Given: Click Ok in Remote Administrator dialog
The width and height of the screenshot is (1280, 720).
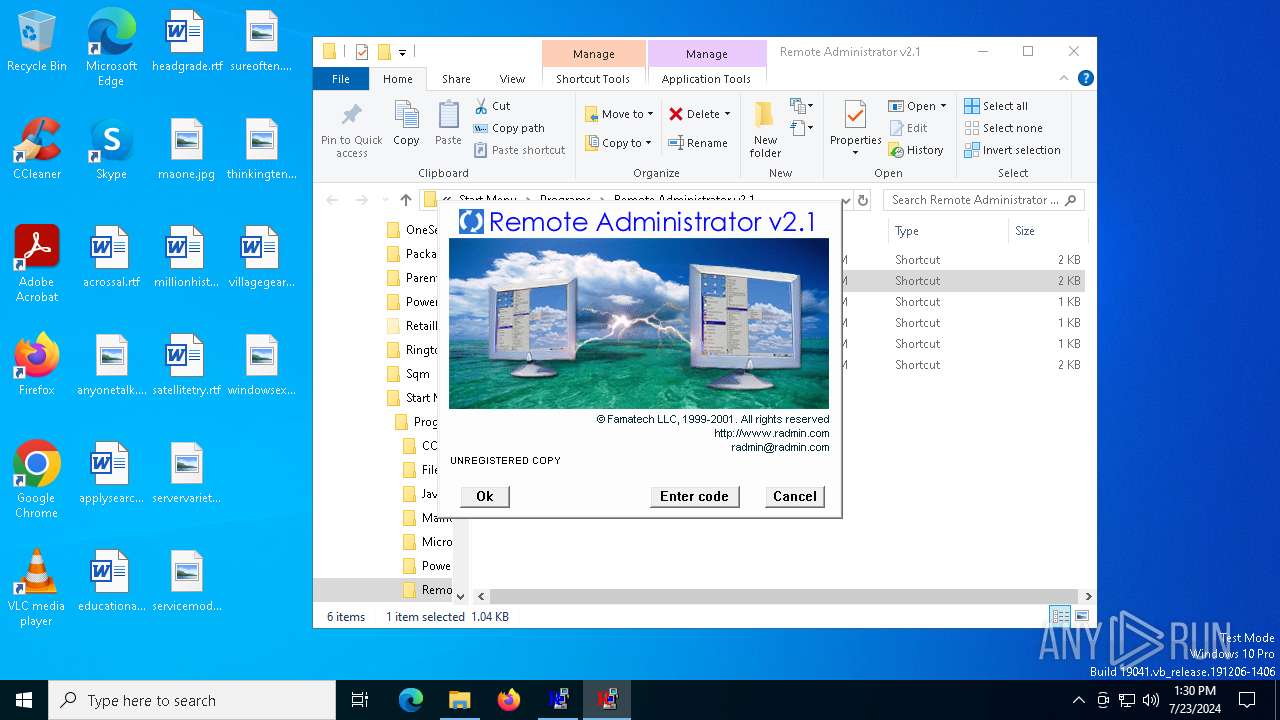Looking at the screenshot, I should [485, 496].
